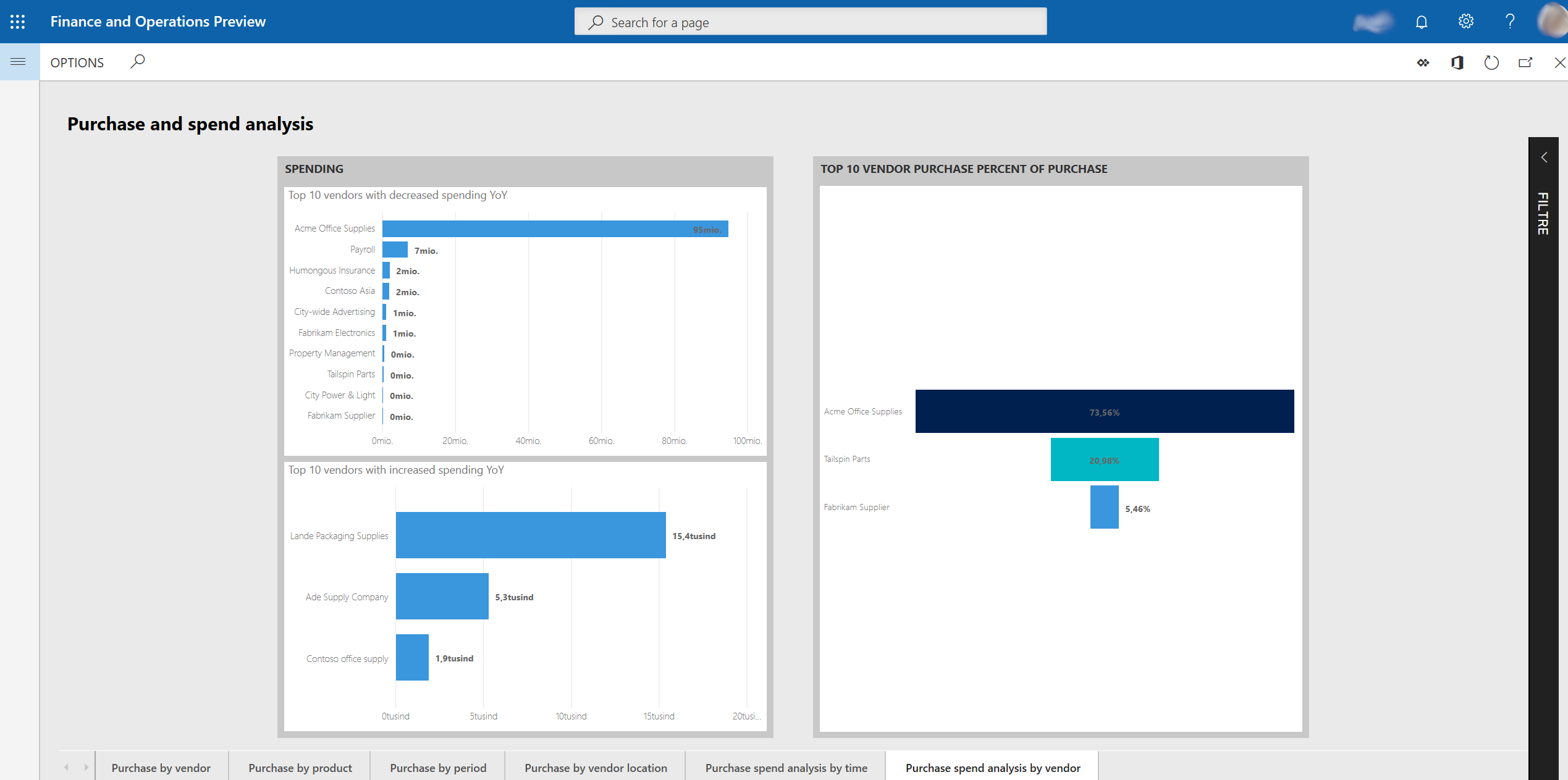1568x780 pixels.
Task: Click the refresh/reload icon
Action: click(x=1491, y=62)
